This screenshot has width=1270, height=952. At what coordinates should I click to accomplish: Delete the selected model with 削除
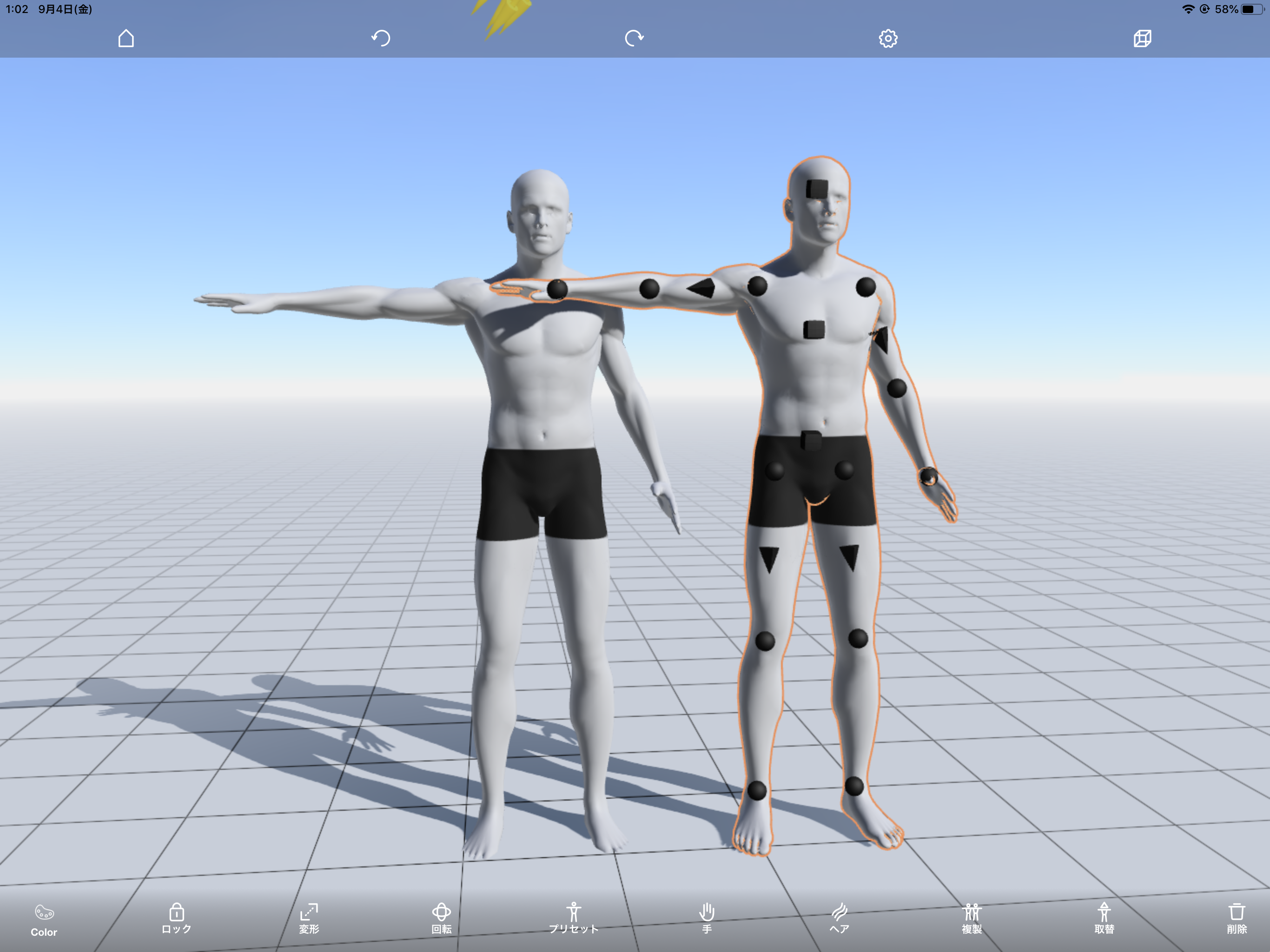pyautogui.click(x=1237, y=918)
